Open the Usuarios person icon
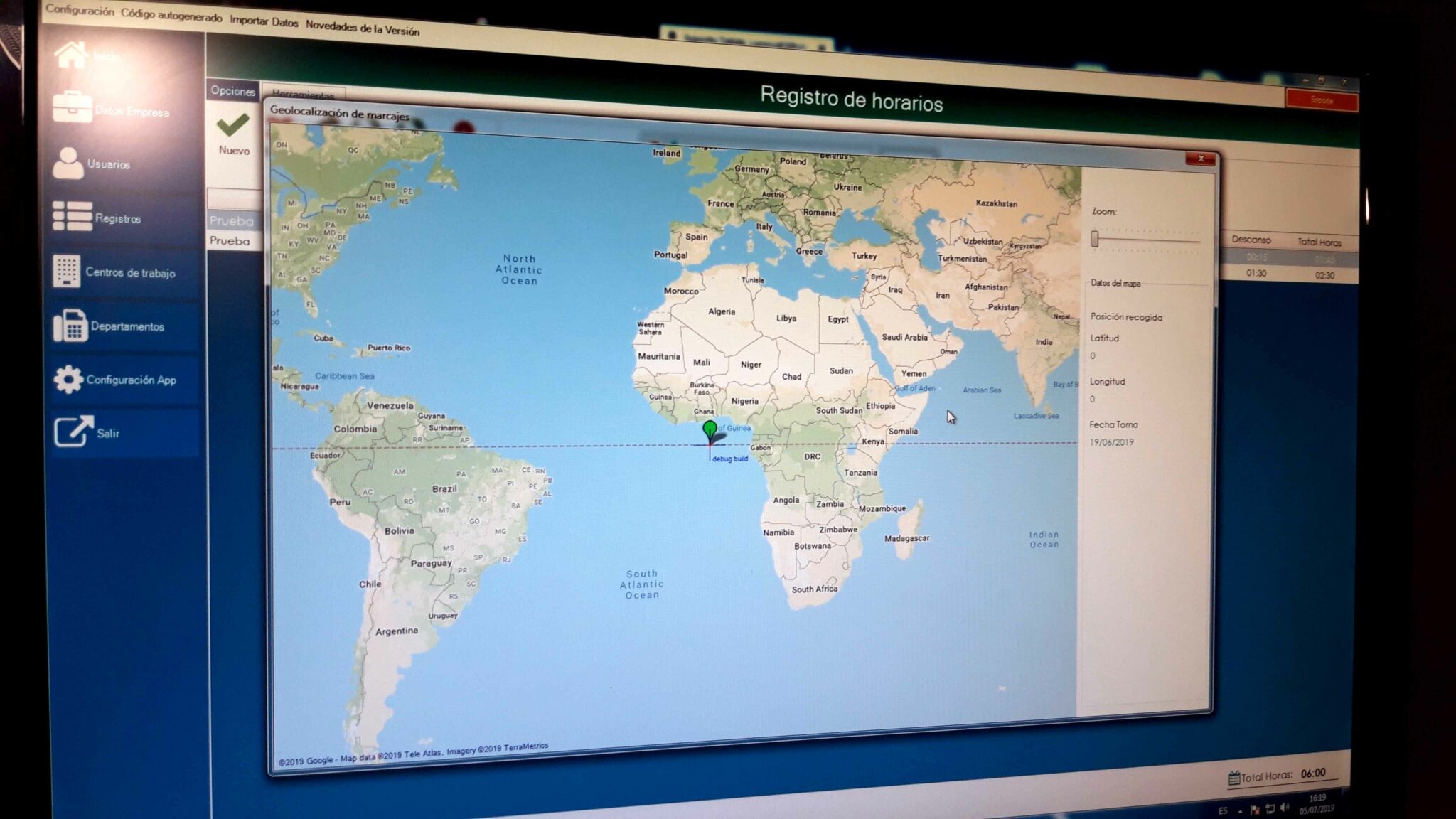This screenshot has width=1456, height=819. coord(68,164)
